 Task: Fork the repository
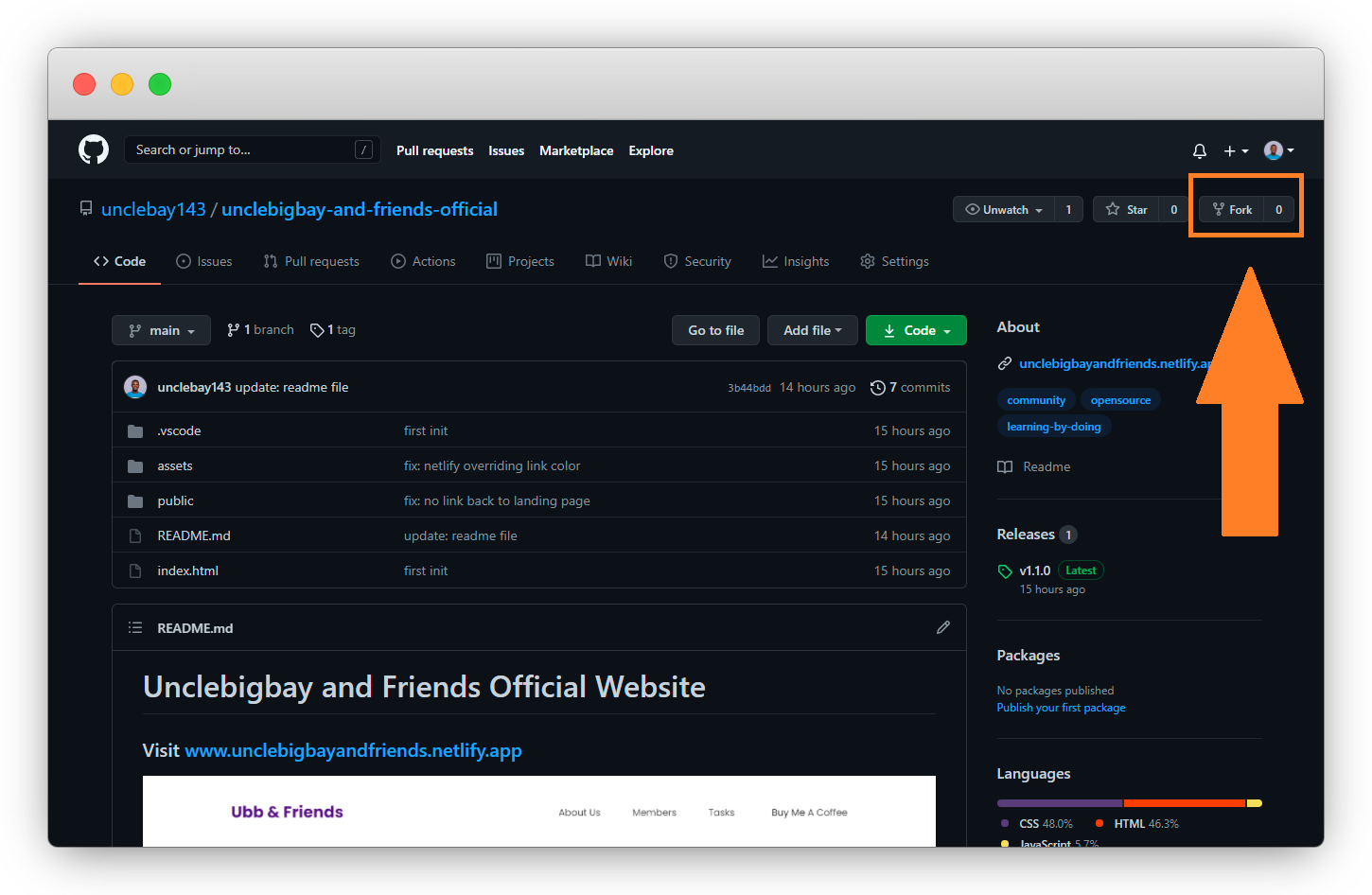tap(1232, 209)
